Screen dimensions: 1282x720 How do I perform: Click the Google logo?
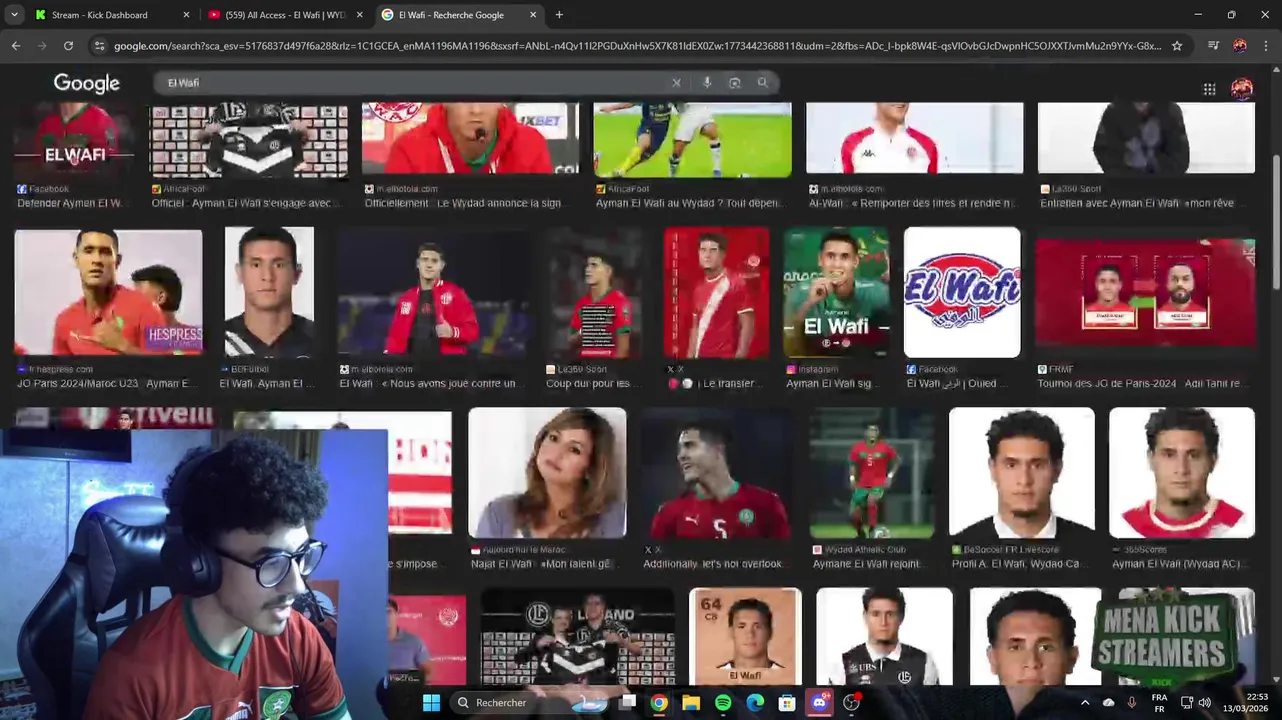click(86, 83)
